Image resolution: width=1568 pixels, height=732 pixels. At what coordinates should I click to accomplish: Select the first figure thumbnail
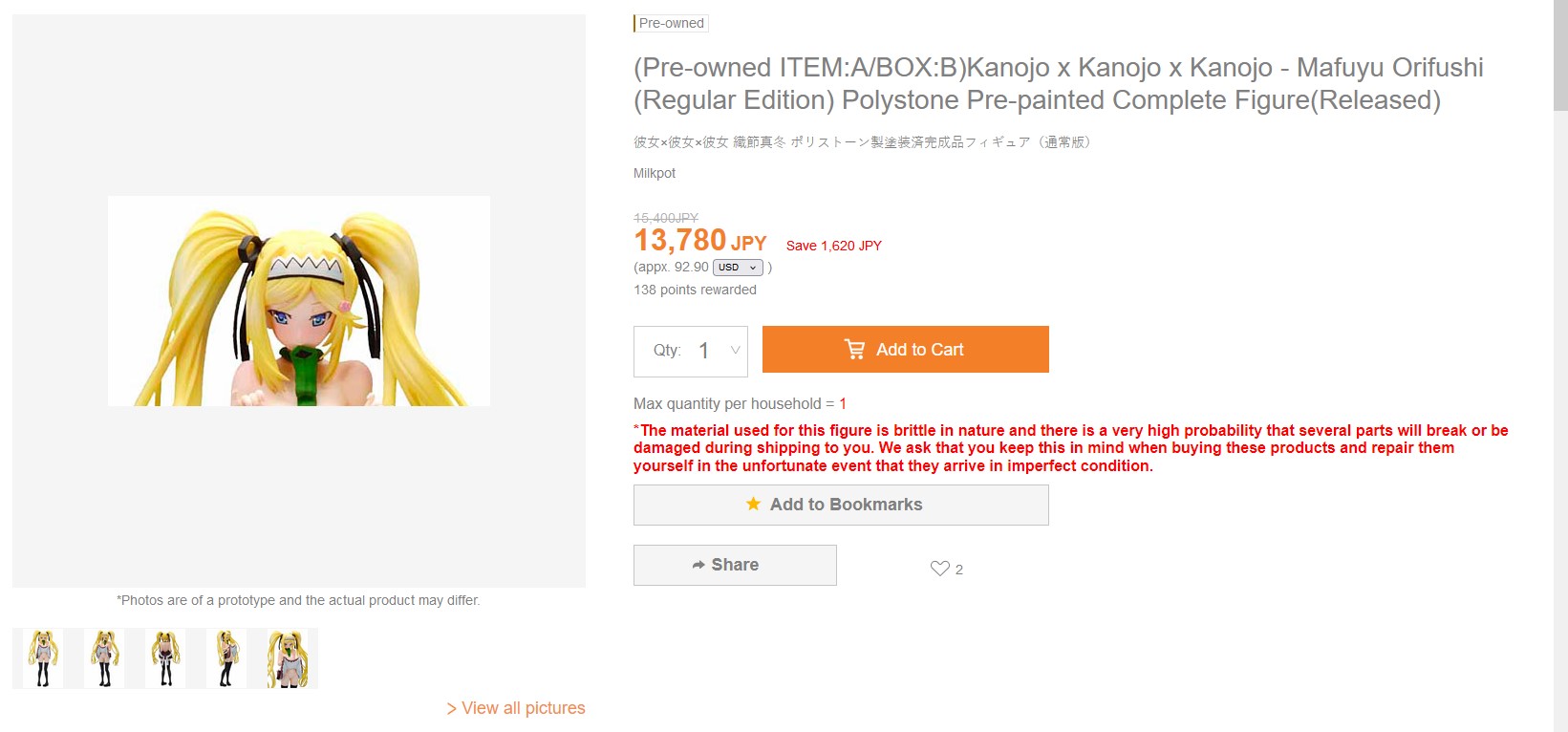coord(43,658)
